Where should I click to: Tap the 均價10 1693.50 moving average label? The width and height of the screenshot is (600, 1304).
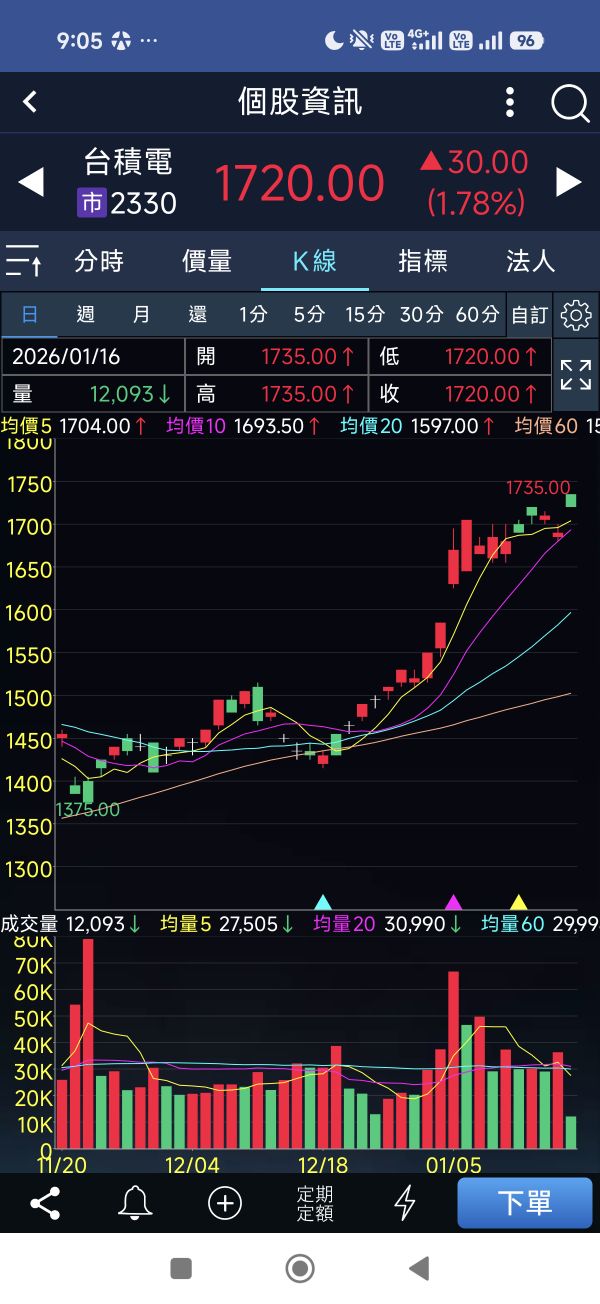point(244,426)
